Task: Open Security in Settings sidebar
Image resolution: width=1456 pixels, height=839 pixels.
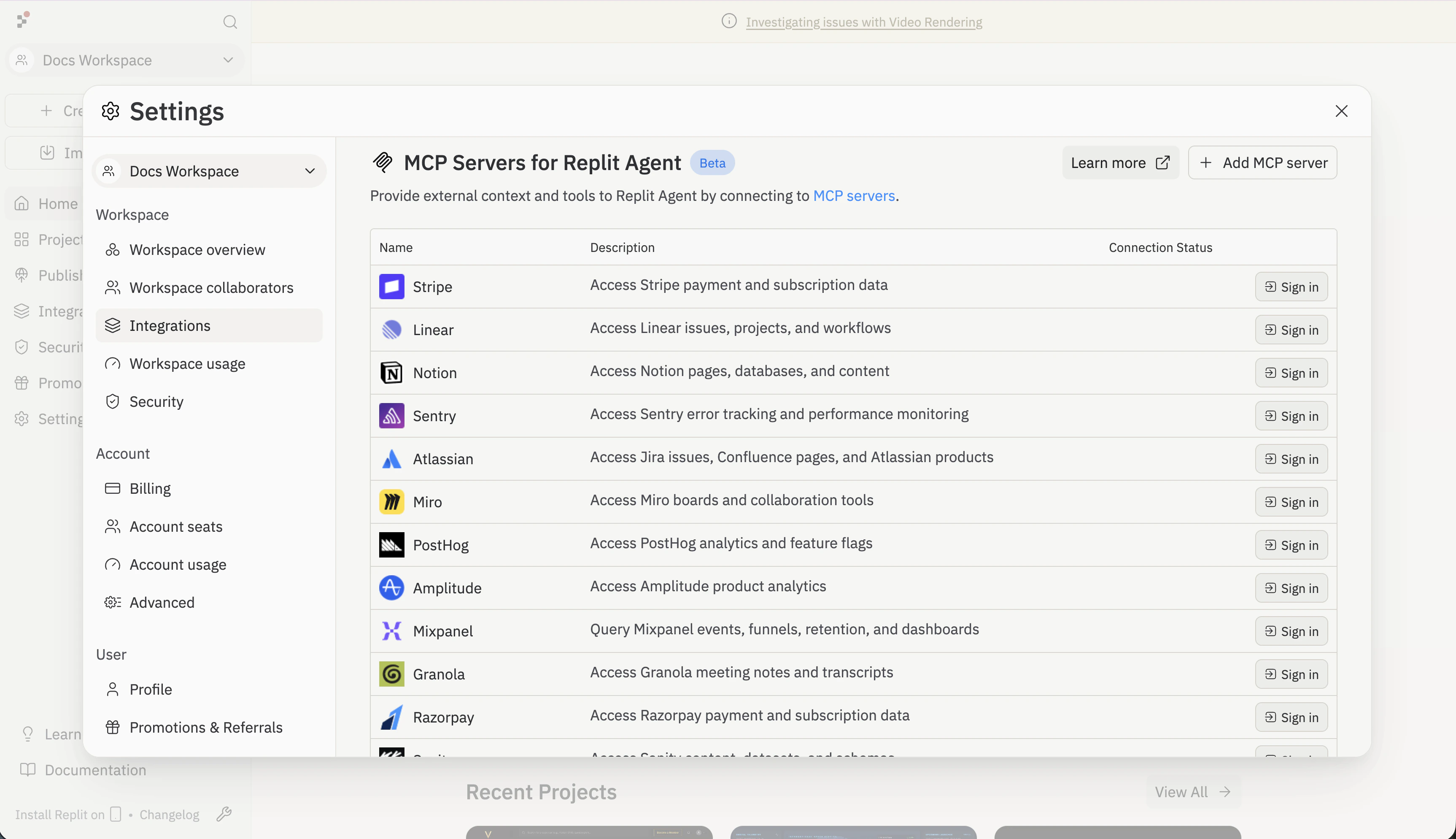Action: pos(209,402)
